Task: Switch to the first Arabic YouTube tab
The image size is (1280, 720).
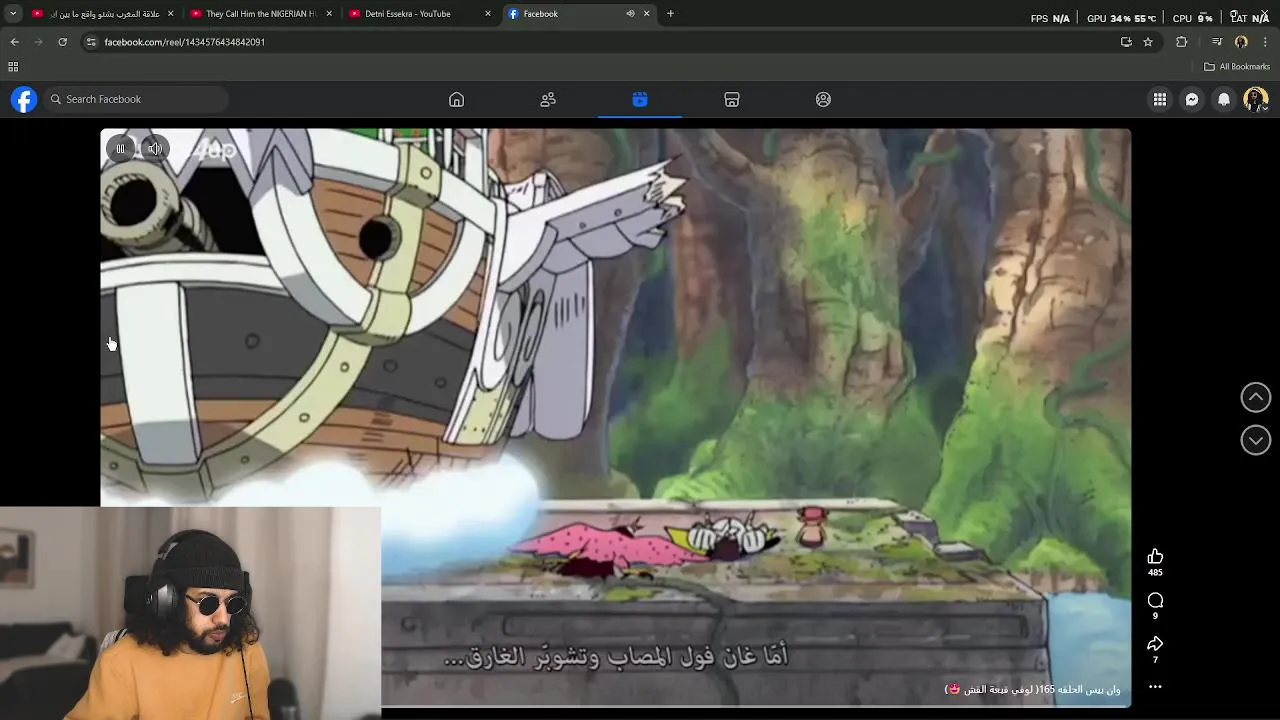Action: tap(104, 14)
